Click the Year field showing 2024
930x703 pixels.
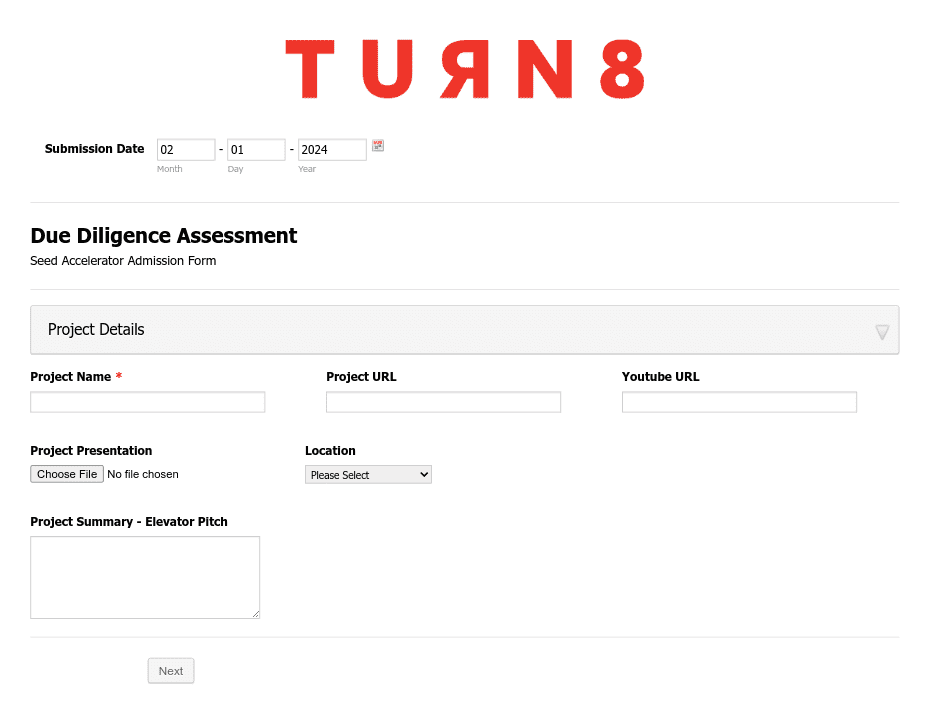(332, 149)
